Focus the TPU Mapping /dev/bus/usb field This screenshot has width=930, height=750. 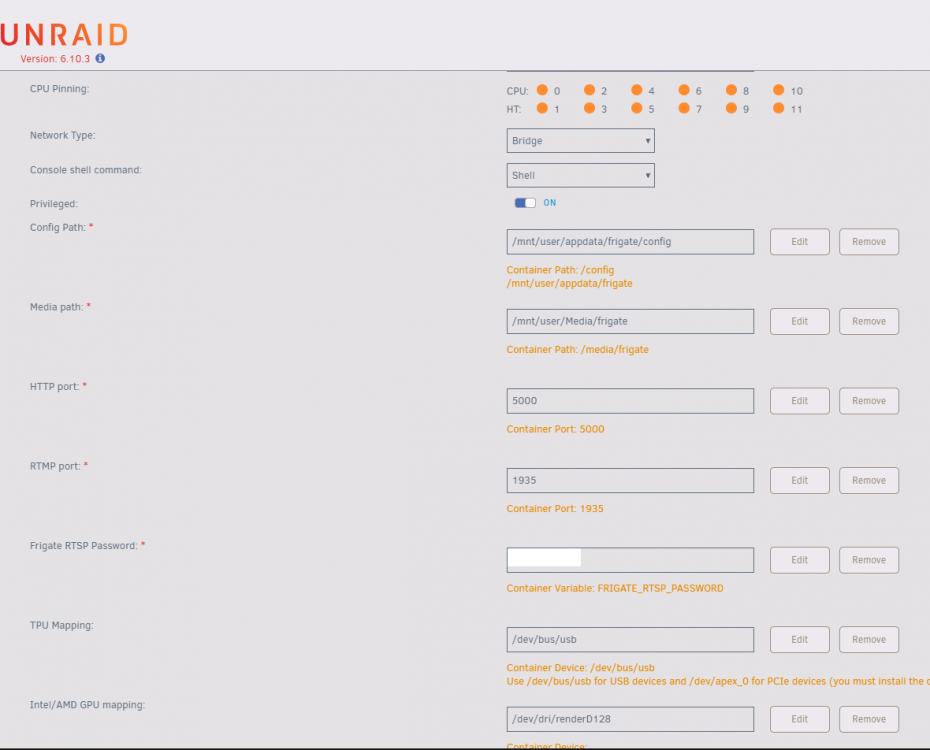point(630,640)
